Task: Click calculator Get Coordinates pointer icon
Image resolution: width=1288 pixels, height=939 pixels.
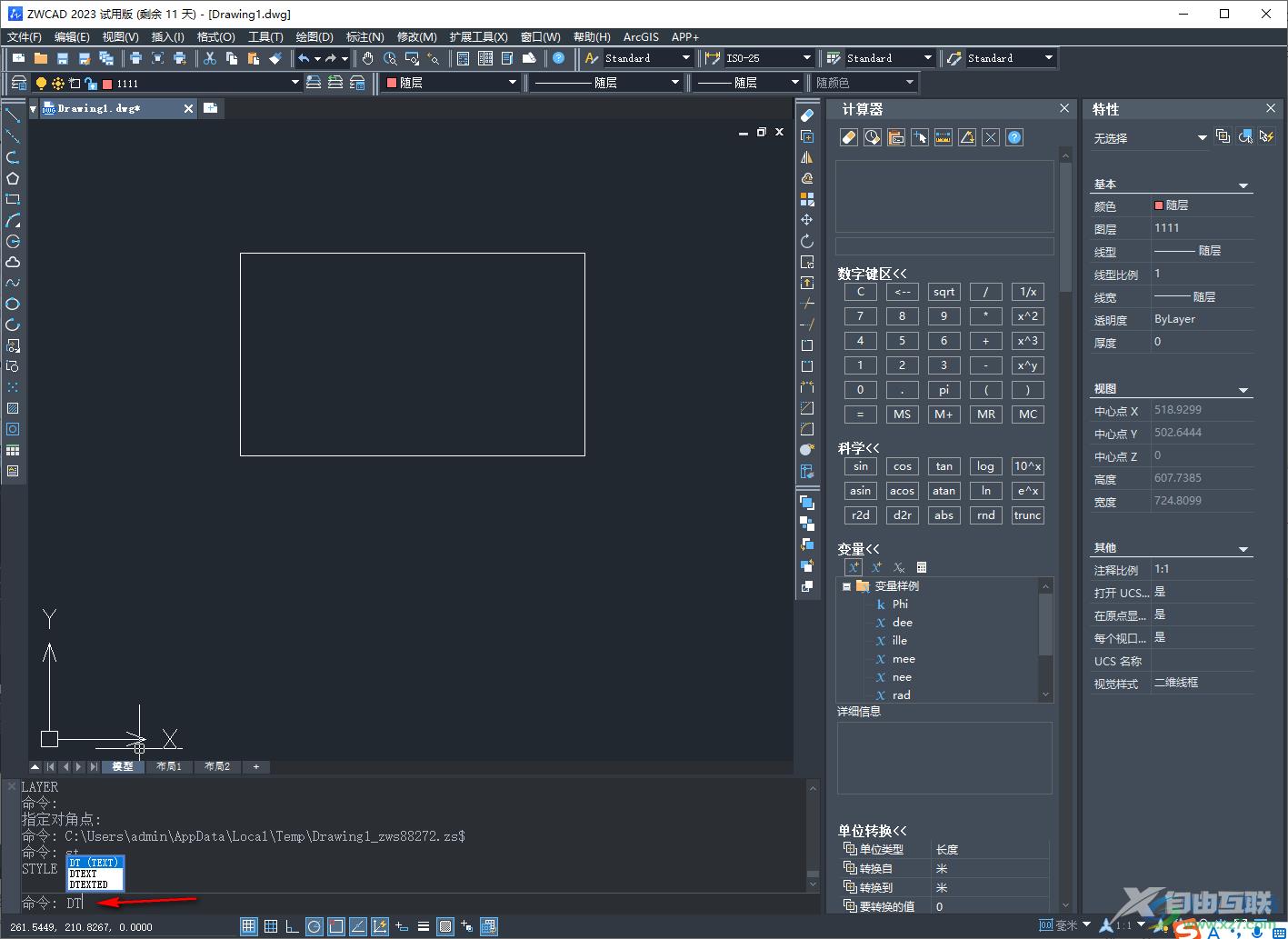Action: pyautogui.click(x=920, y=137)
